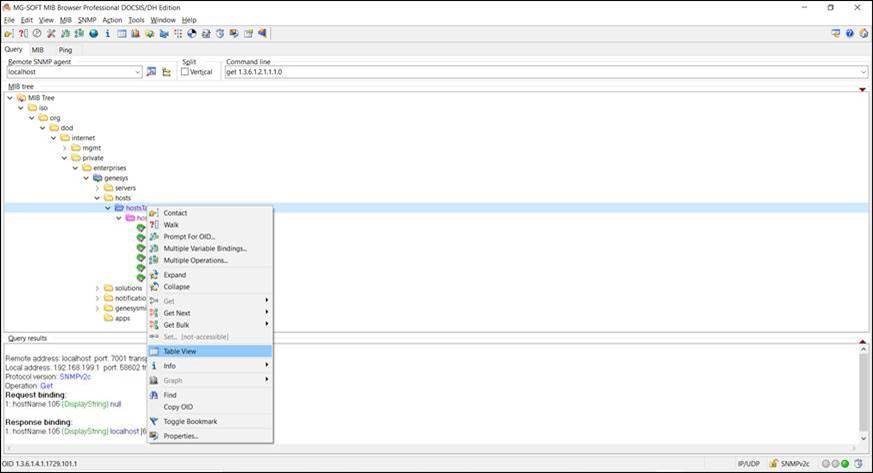Open the Remote SNMP agent dropdown

click(x=137, y=72)
